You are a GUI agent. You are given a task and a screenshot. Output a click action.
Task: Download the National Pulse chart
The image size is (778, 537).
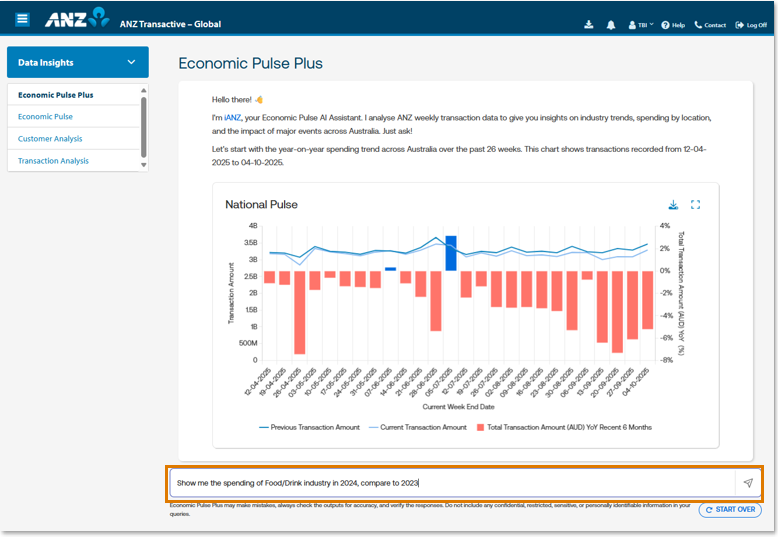click(673, 205)
